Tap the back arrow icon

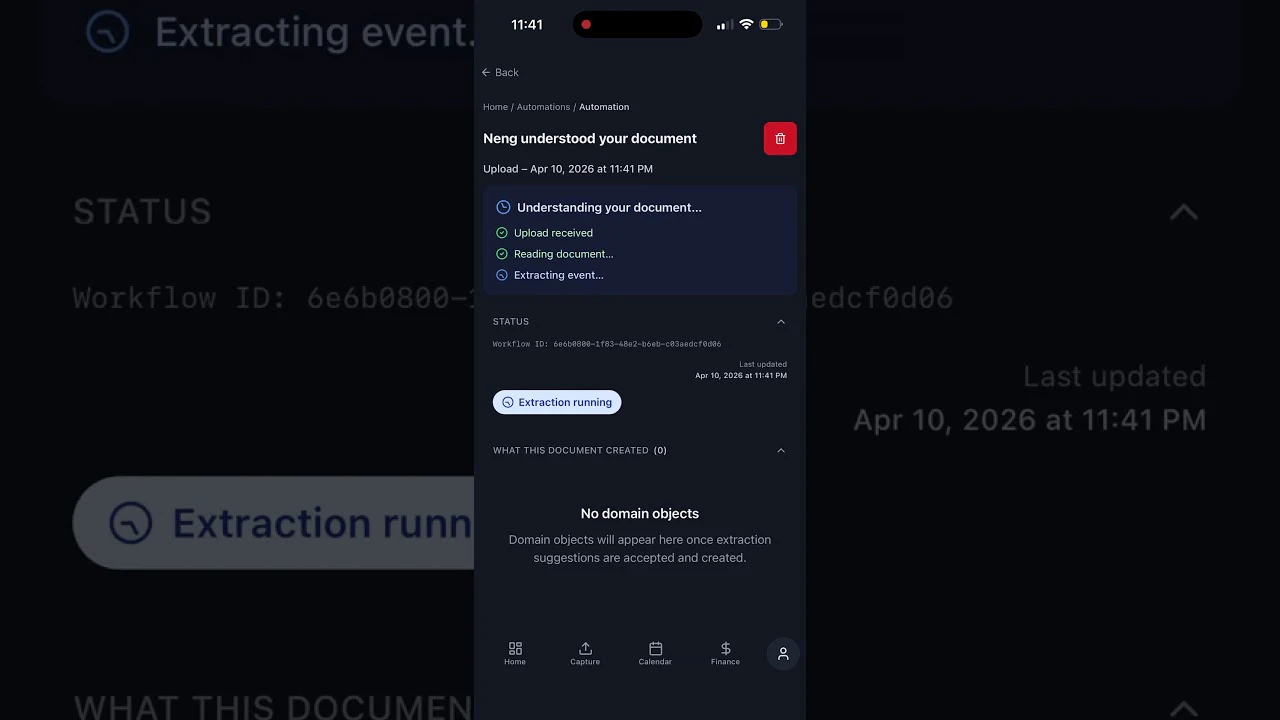point(486,72)
